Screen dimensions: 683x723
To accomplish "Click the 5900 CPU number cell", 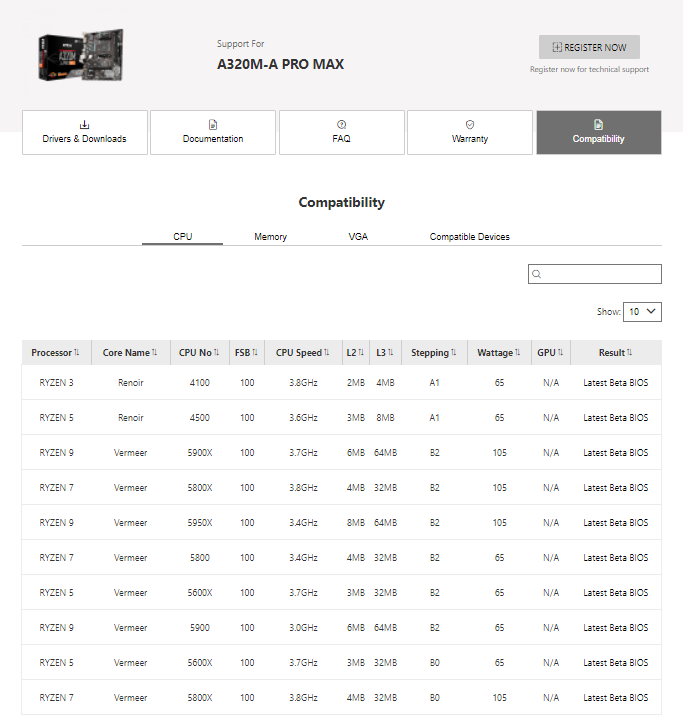I will pos(200,628).
